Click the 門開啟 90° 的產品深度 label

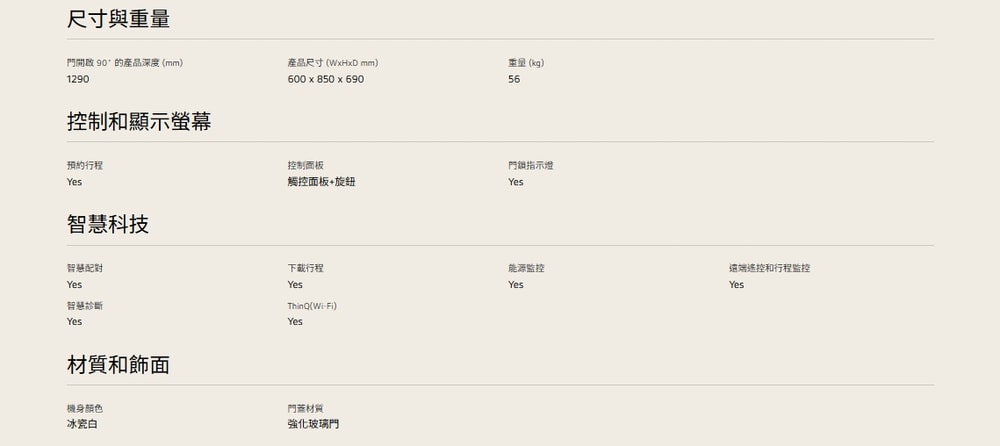point(125,63)
